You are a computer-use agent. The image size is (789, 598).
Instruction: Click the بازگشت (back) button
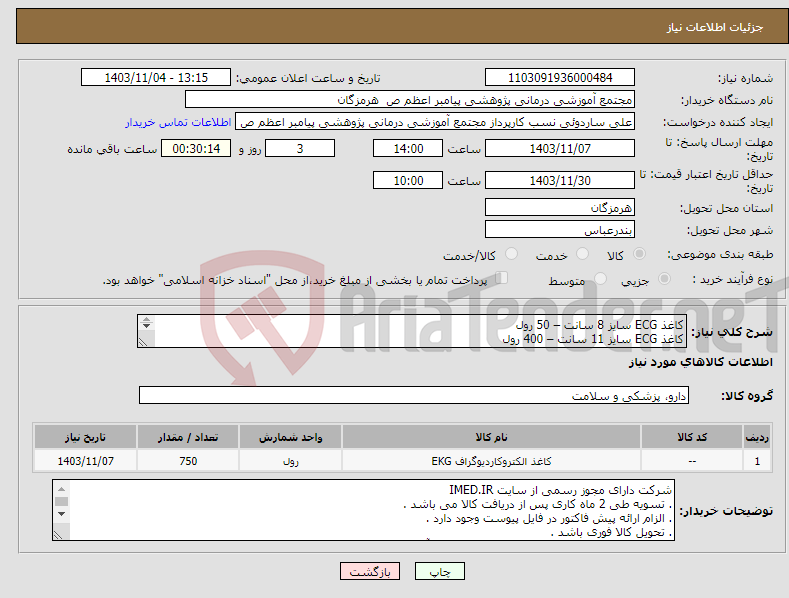tap(370, 571)
